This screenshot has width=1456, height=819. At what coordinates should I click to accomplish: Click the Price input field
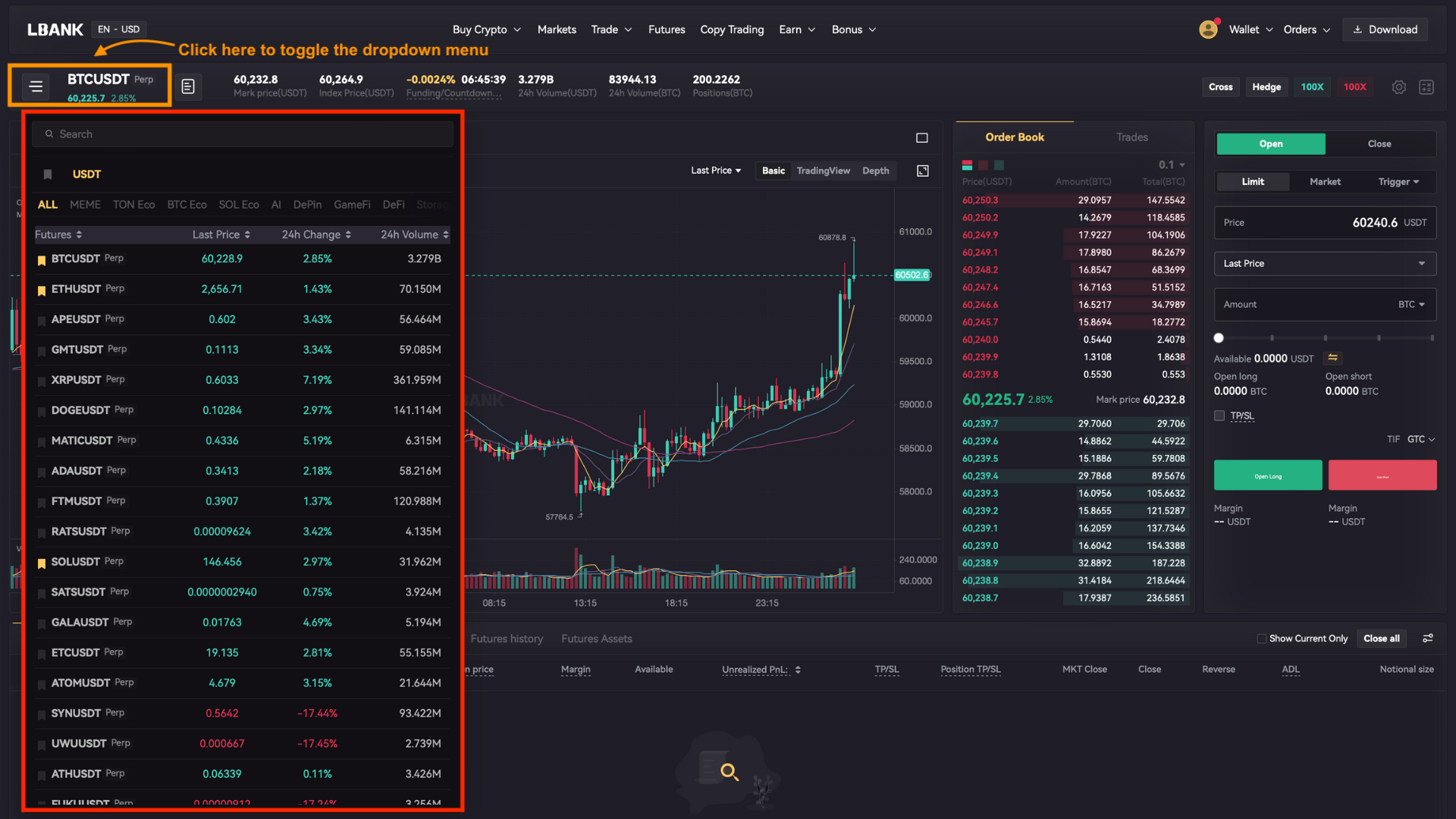pyautogui.click(x=1325, y=223)
